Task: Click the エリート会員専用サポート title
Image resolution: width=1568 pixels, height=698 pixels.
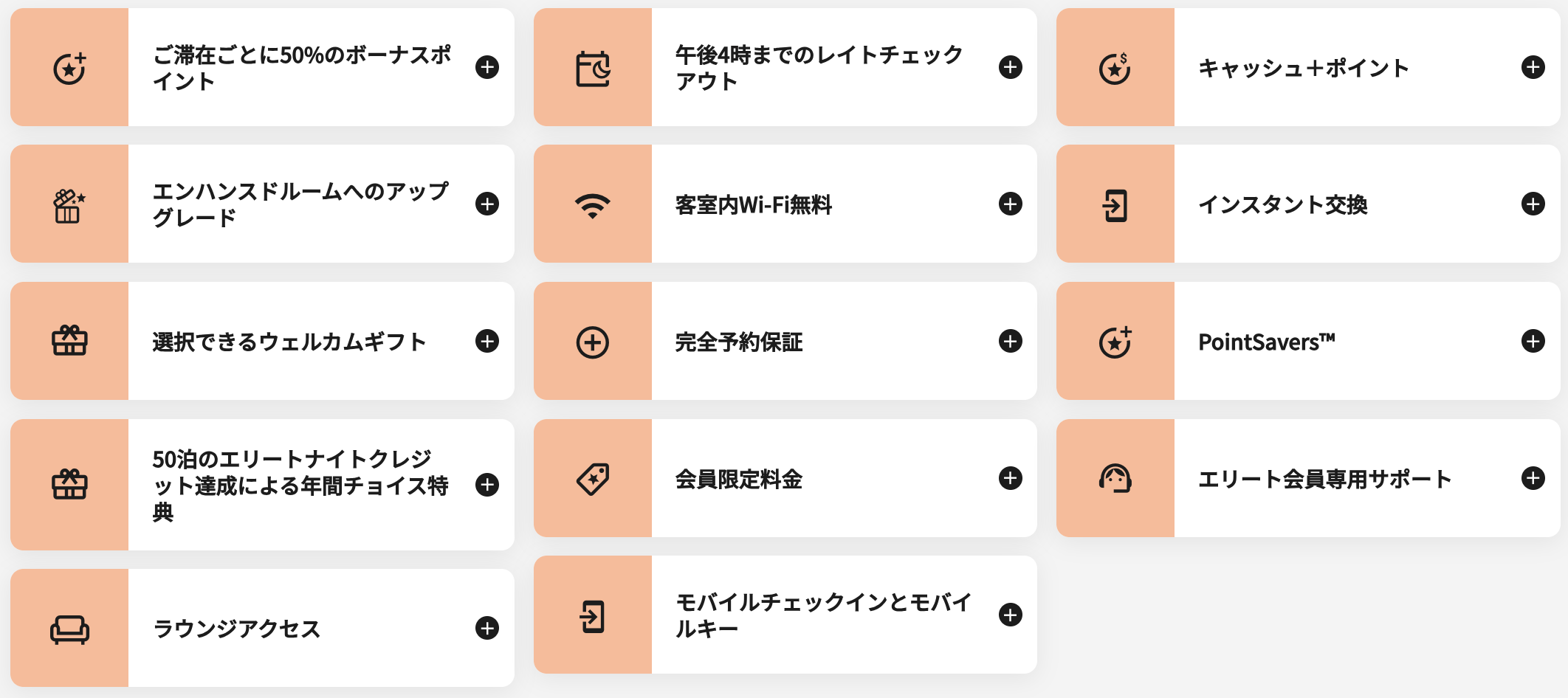Action: 1324,479
